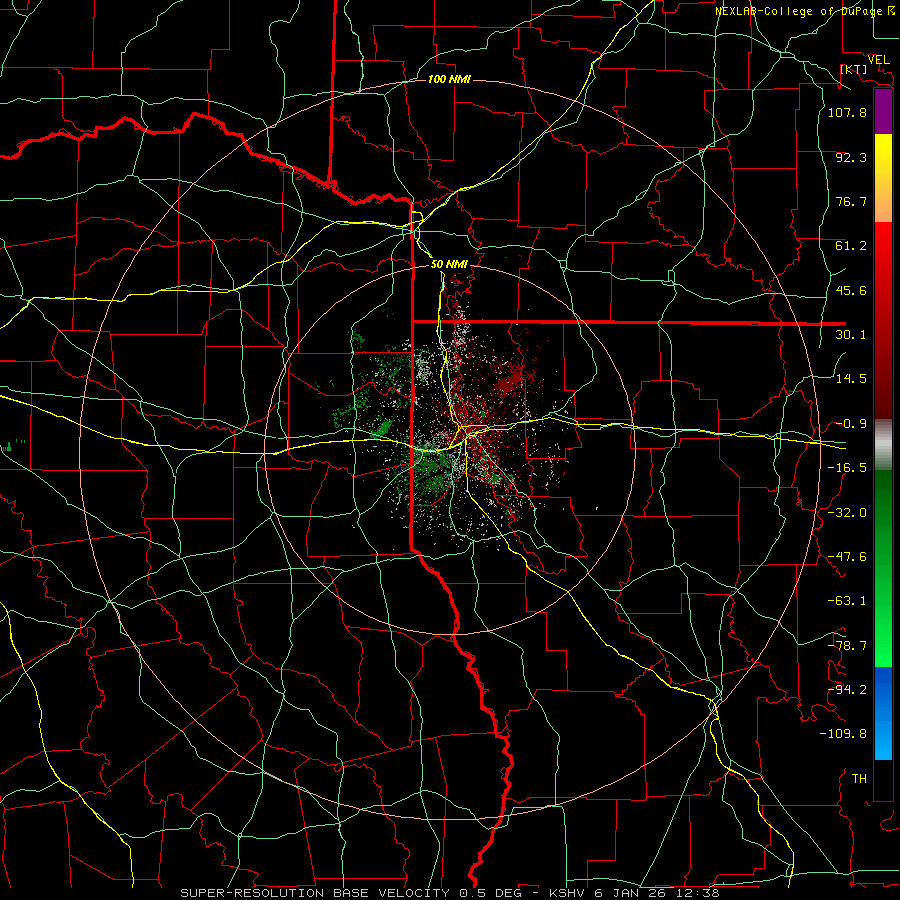The height and width of the screenshot is (900, 900).
Task: Select the -16.5 scale value
Action: coord(847,468)
